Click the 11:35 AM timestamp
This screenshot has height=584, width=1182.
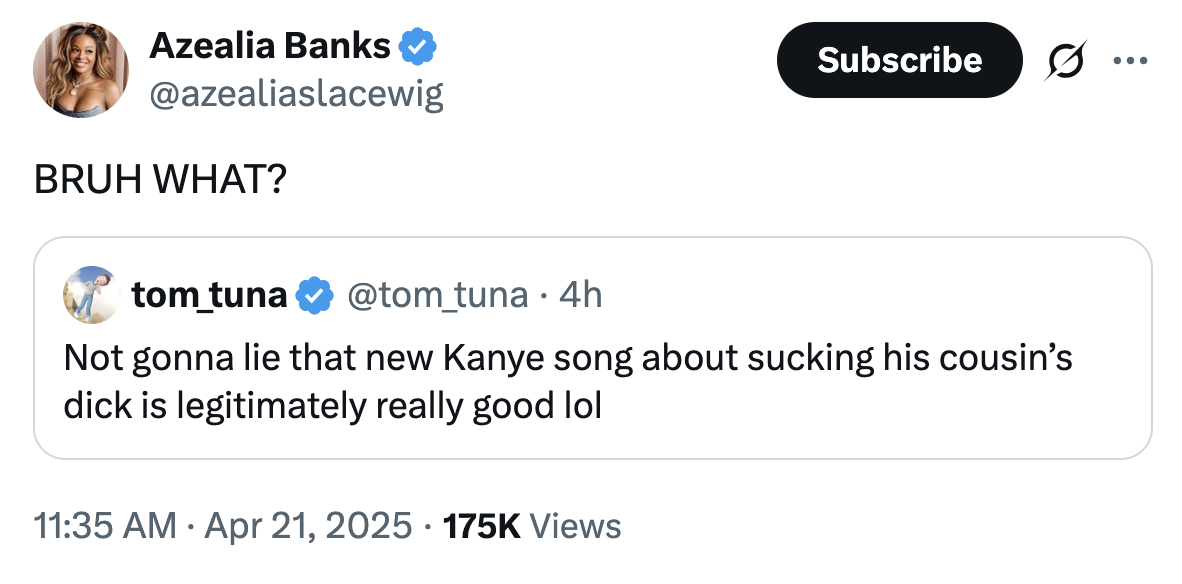tap(105, 525)
